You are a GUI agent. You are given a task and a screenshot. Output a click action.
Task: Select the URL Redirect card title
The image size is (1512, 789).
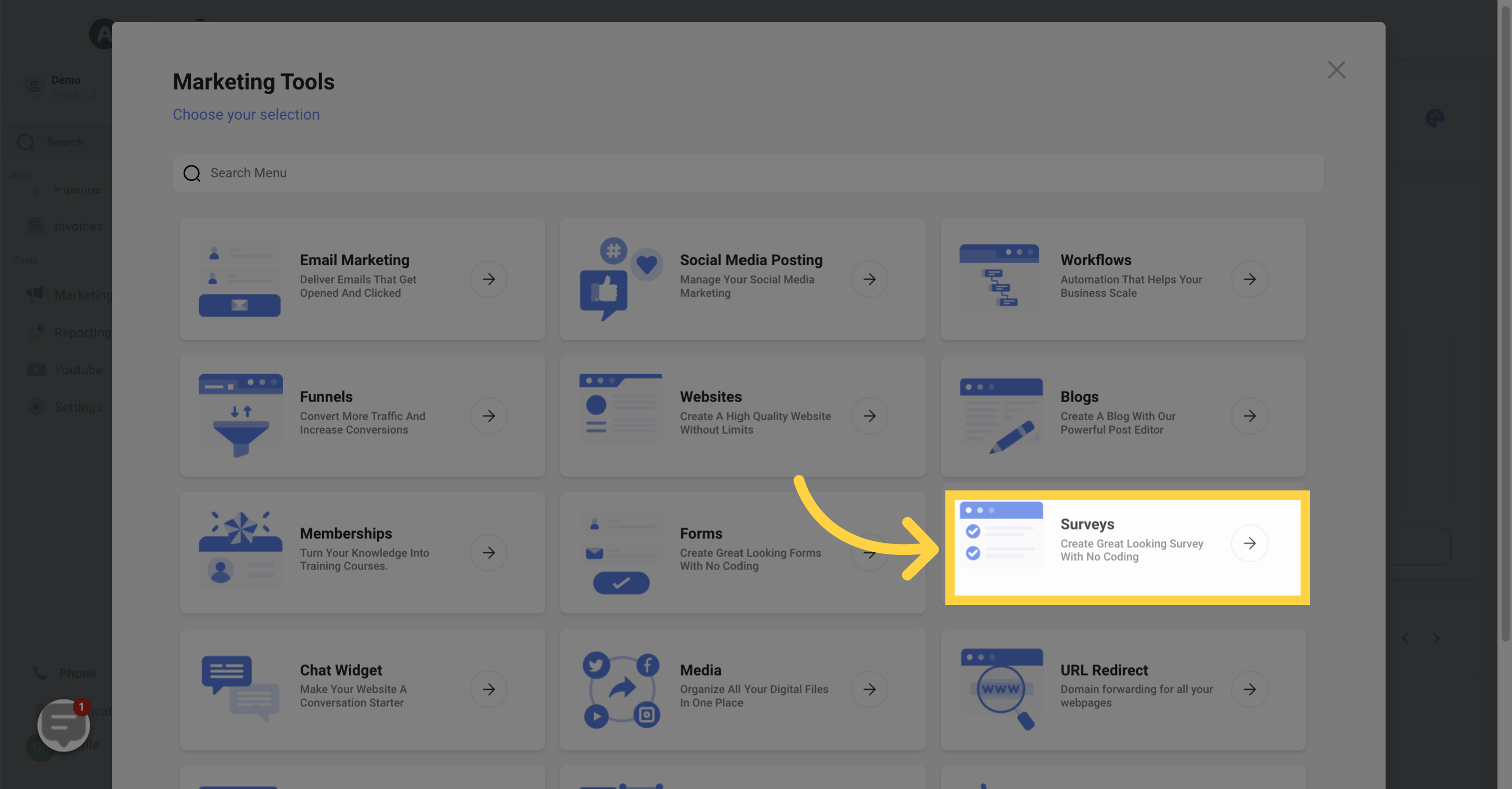[x=1104, y=670]
